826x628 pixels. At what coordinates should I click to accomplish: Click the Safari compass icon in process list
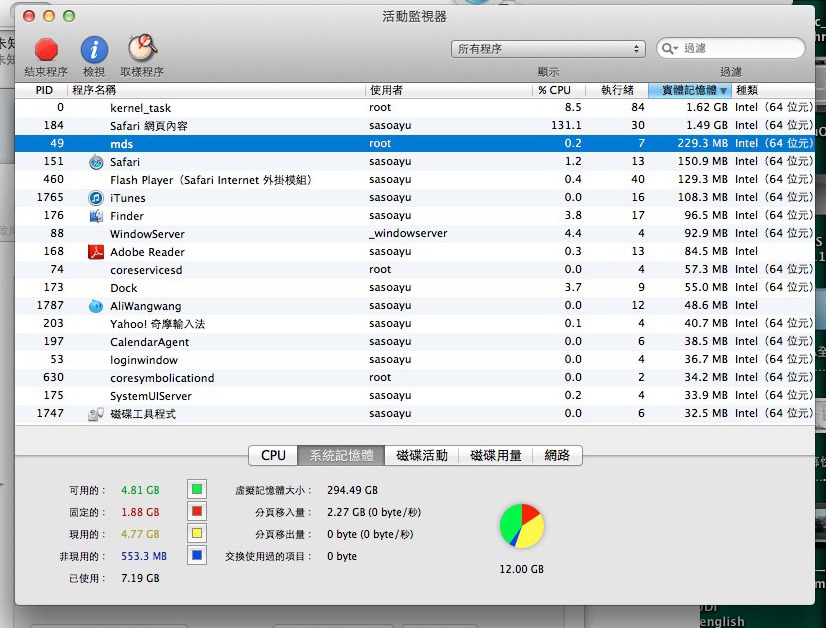(x=96, y=162)
